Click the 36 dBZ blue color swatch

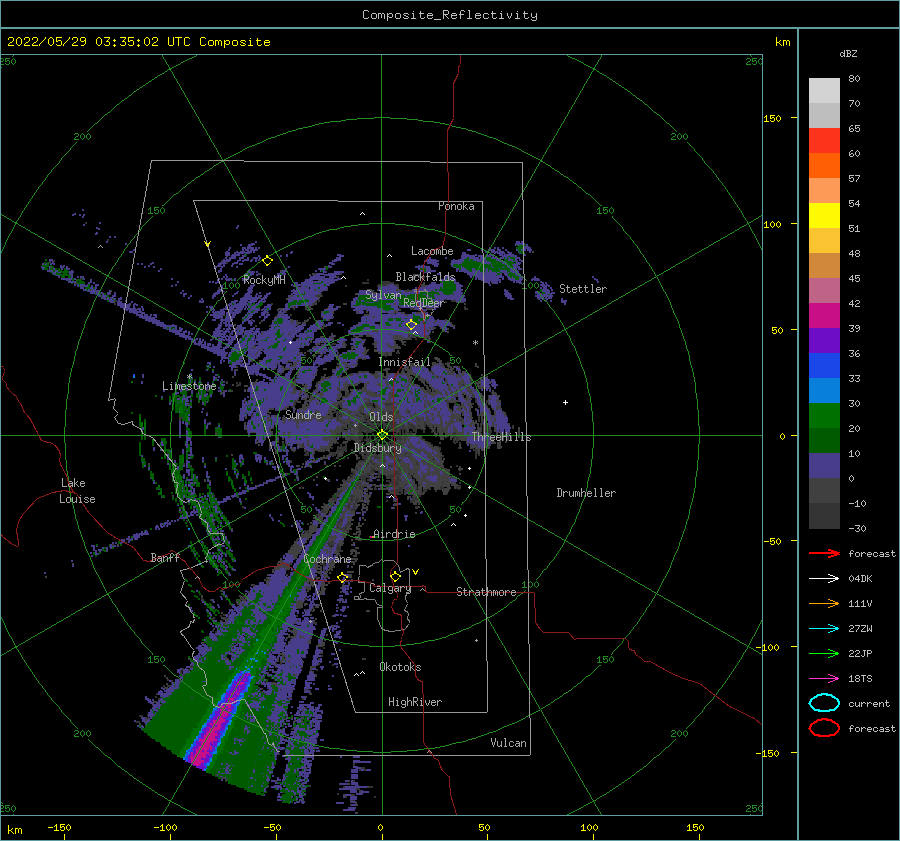[824, 365]
